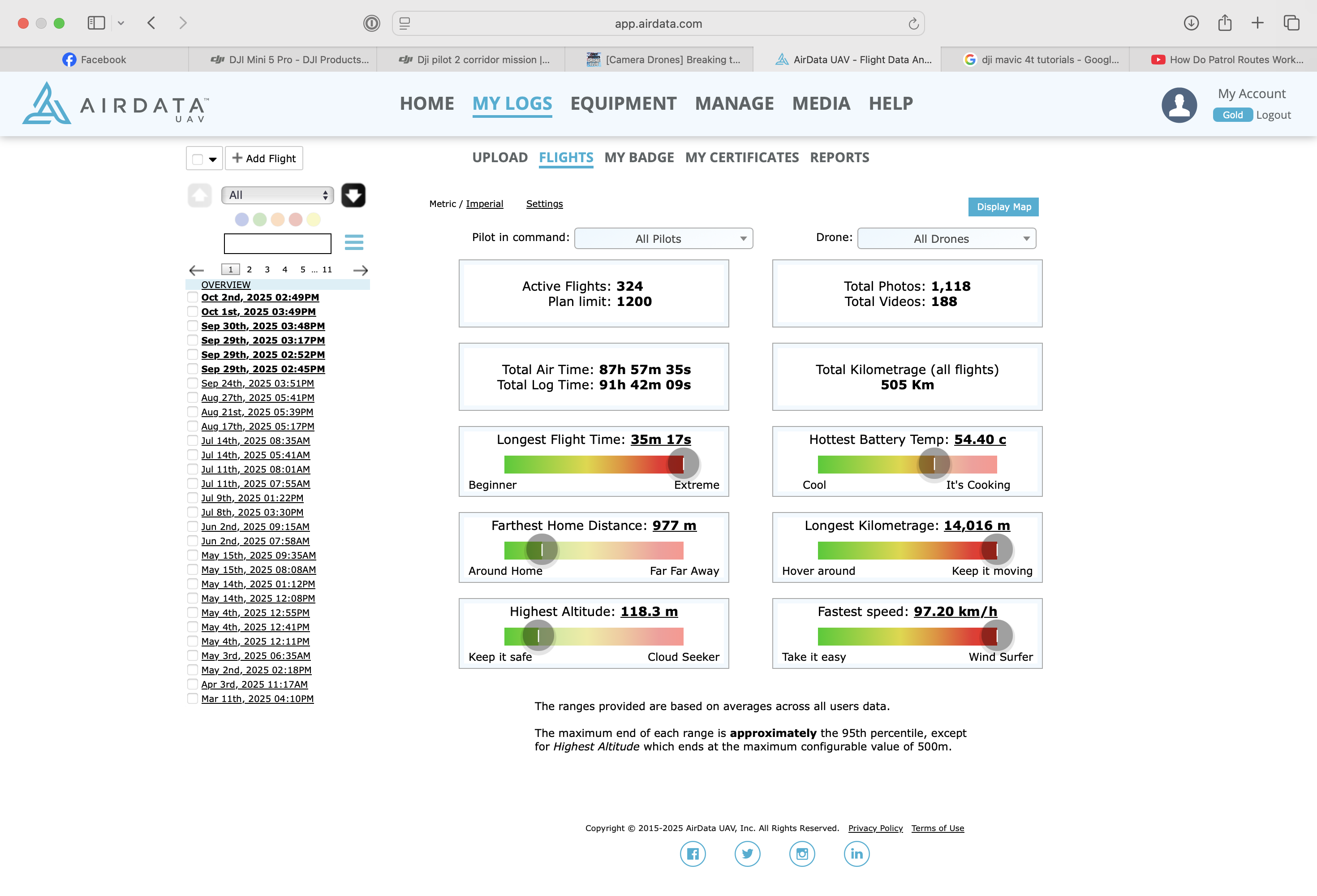The width and height of the screenshot is (1317, 896).
Task: Open the All Drones dropdown
Action: [x=946, y=239]
